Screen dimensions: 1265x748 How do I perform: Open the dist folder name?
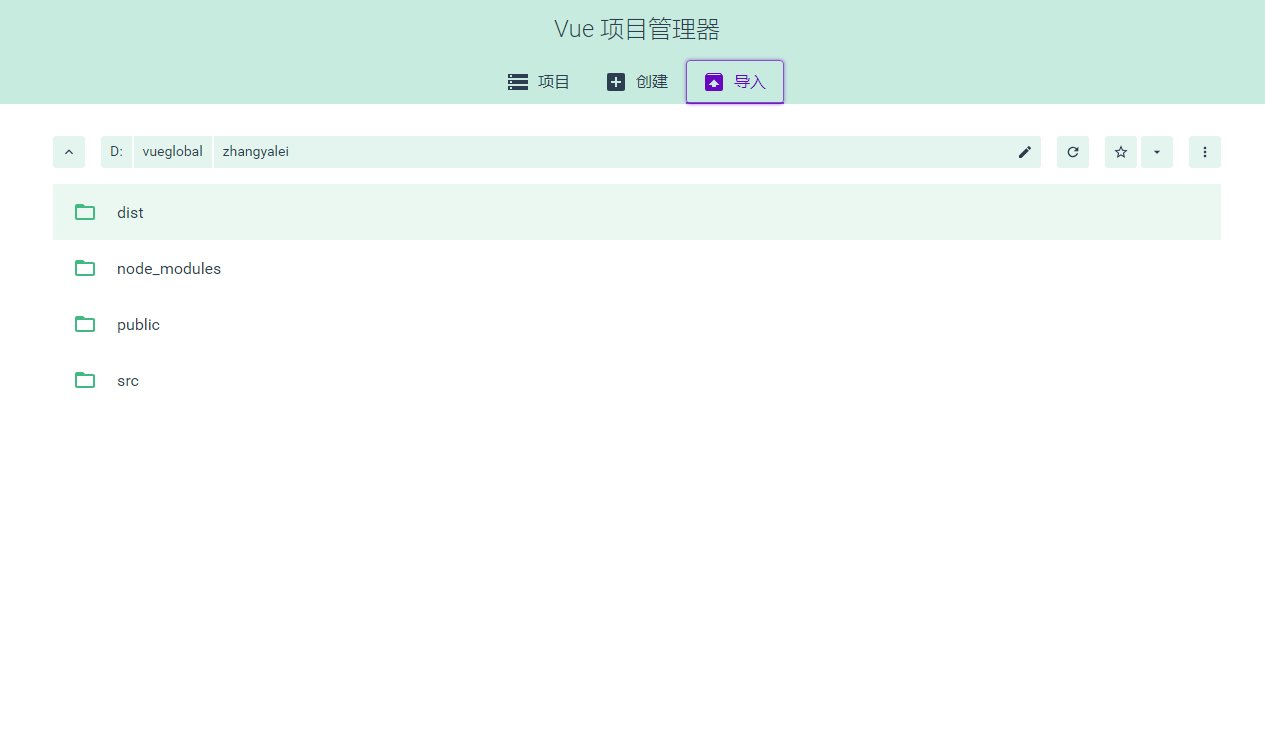tap(130, 213)
